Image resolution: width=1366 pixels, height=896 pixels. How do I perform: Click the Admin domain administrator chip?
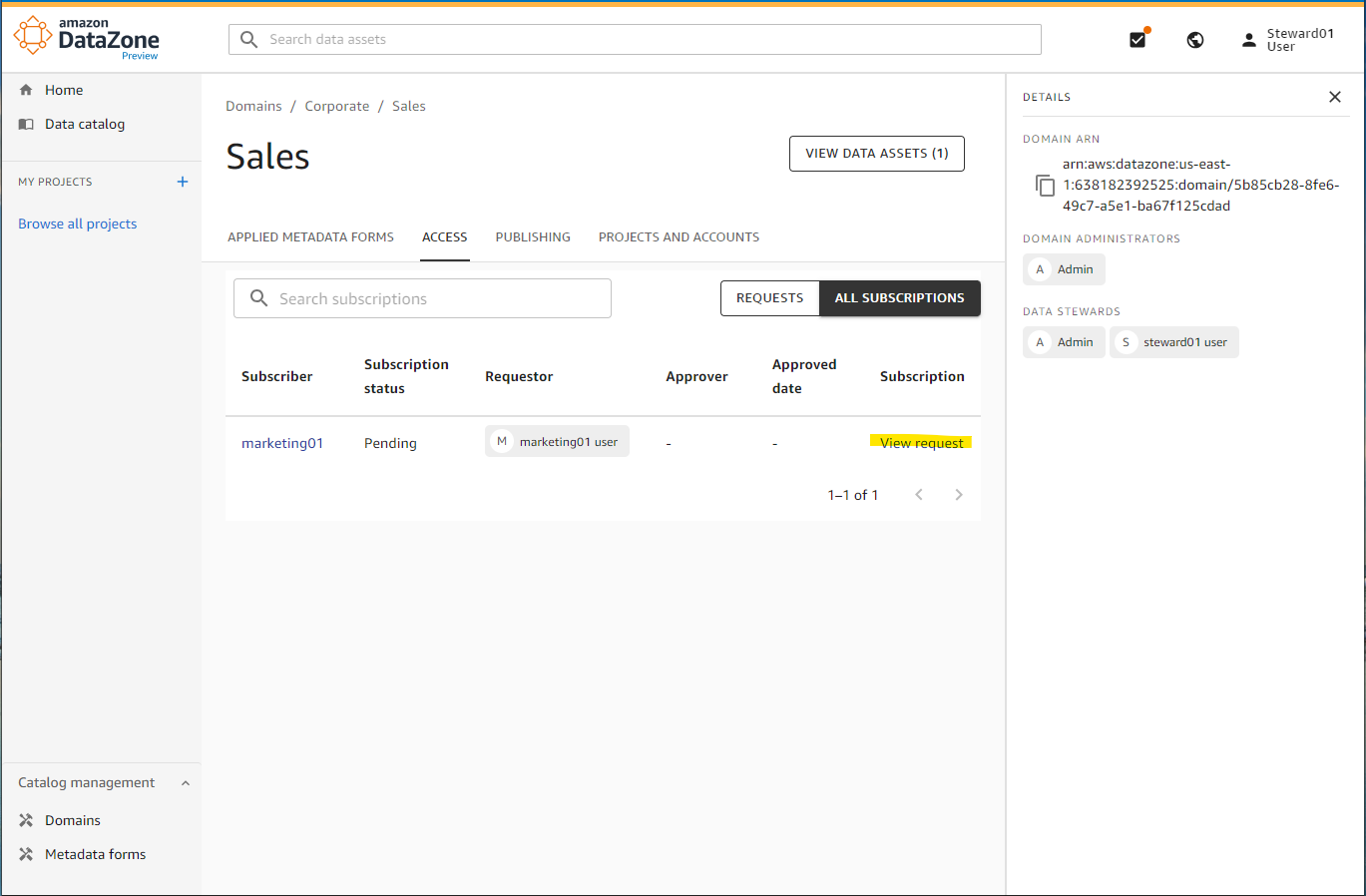coord(1064,269)
